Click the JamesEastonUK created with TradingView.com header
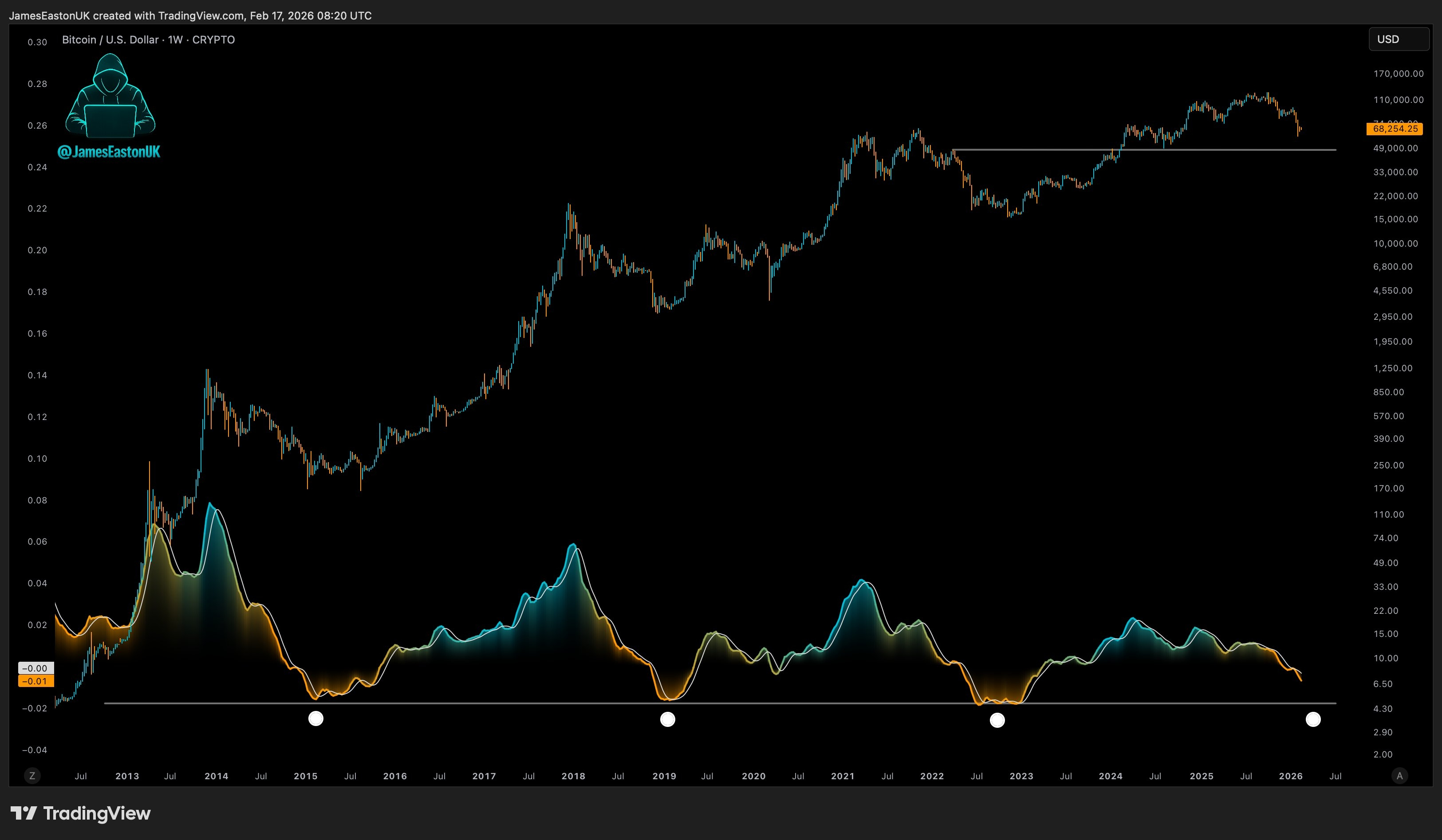This screenshot has width=1442, height=840. coord(190,16)
